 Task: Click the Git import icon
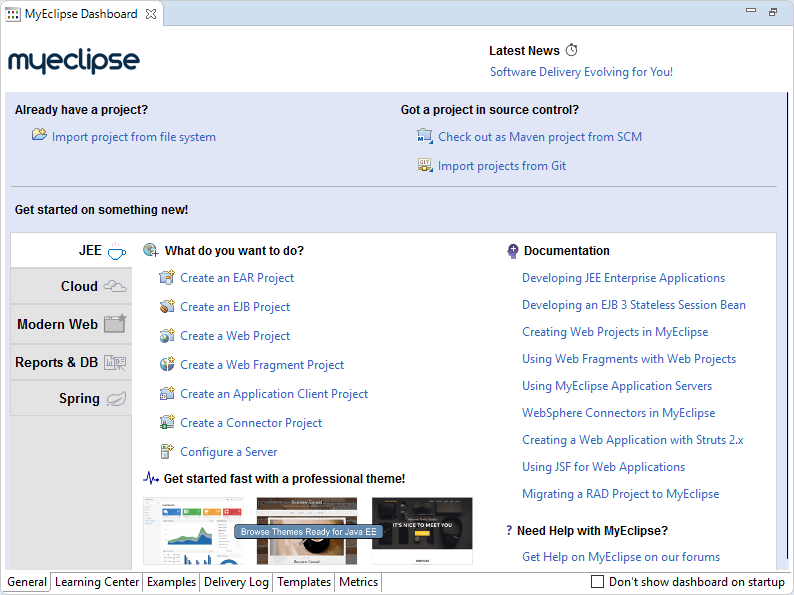click(425, 165)
